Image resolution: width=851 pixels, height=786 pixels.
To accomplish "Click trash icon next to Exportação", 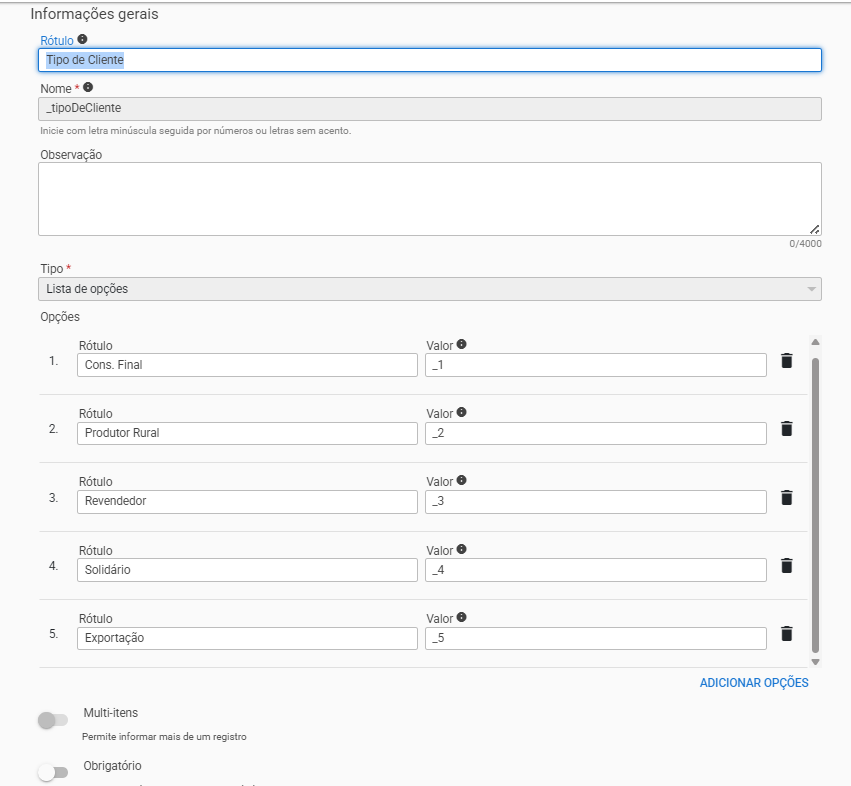I will pos(786,633).
